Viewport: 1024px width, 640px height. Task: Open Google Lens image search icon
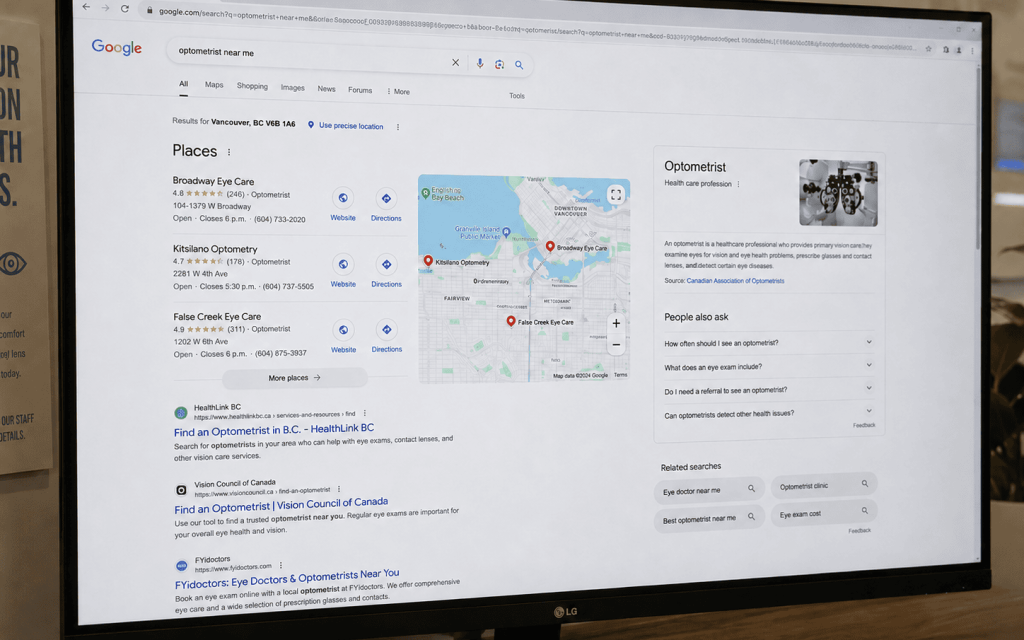point(500,64)
